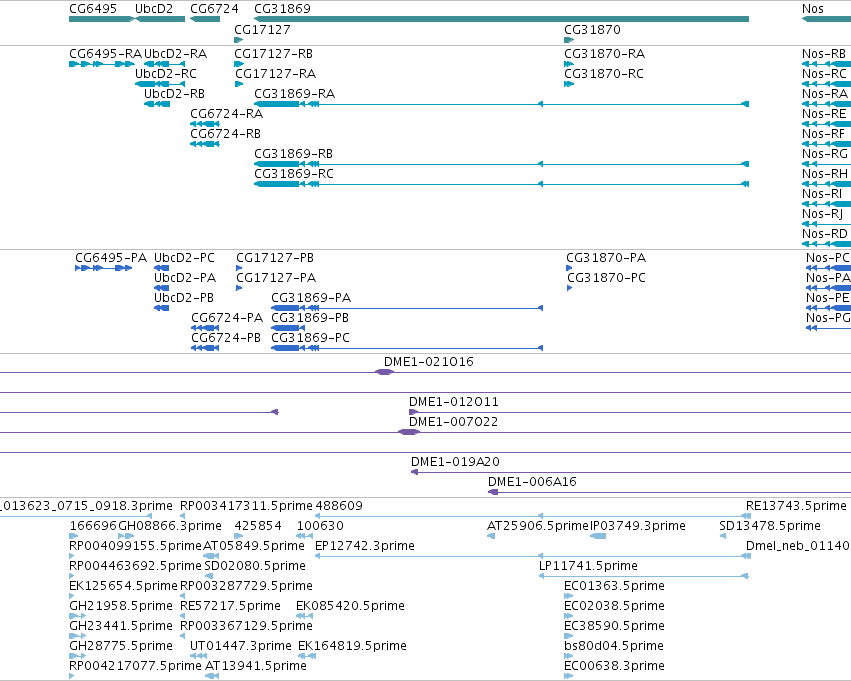Select transcript CG31869-RA
The width and height of the screenshot is (851, 681).
[295, 94]
